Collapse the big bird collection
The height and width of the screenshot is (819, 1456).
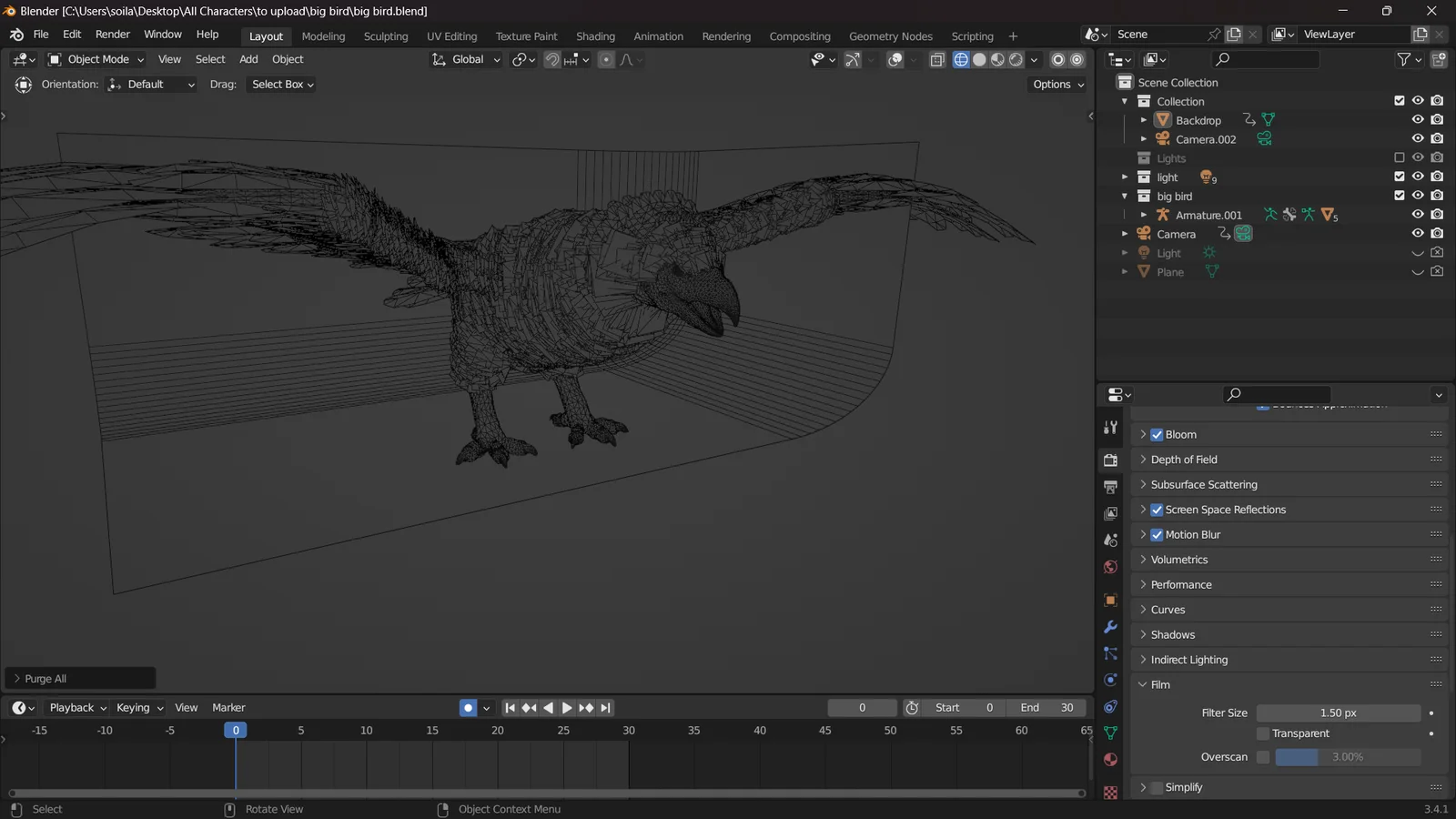(x=1126, y=196)
